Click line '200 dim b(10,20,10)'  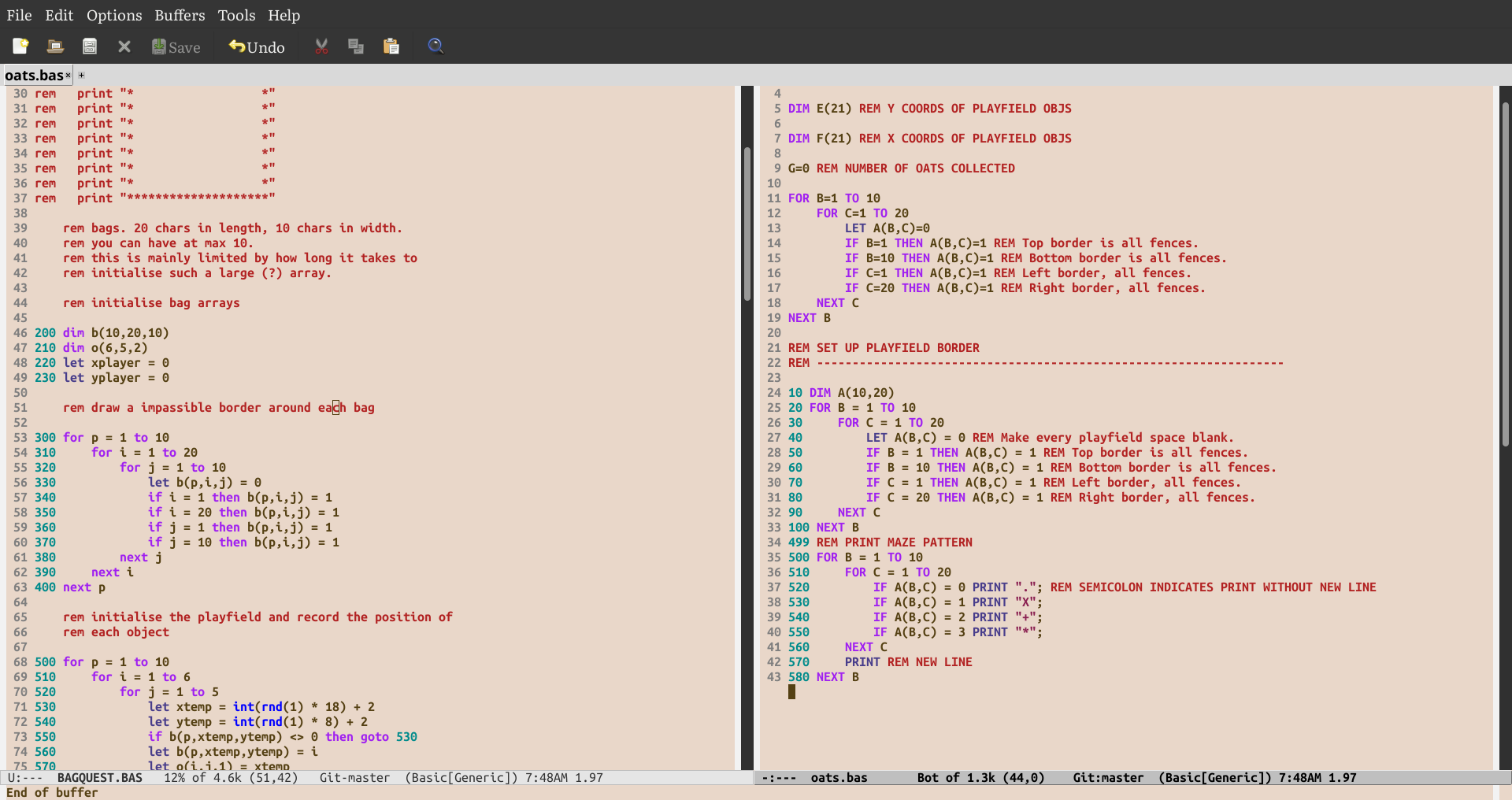[102, 333]
